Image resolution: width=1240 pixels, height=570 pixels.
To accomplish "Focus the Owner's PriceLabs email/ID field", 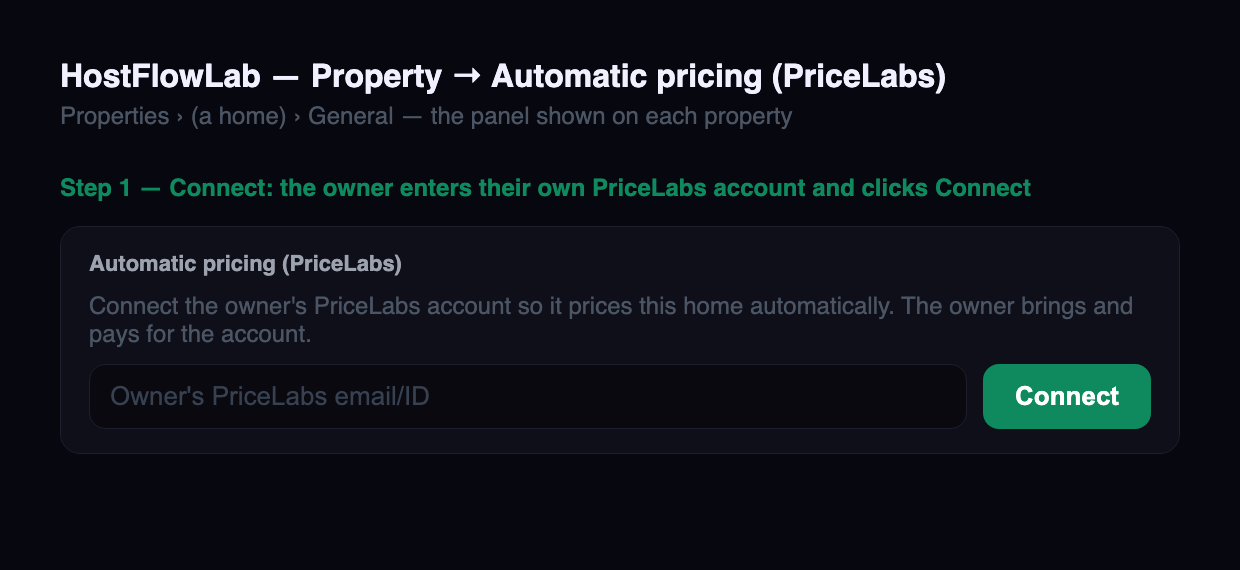I will [x=528, y=396].
